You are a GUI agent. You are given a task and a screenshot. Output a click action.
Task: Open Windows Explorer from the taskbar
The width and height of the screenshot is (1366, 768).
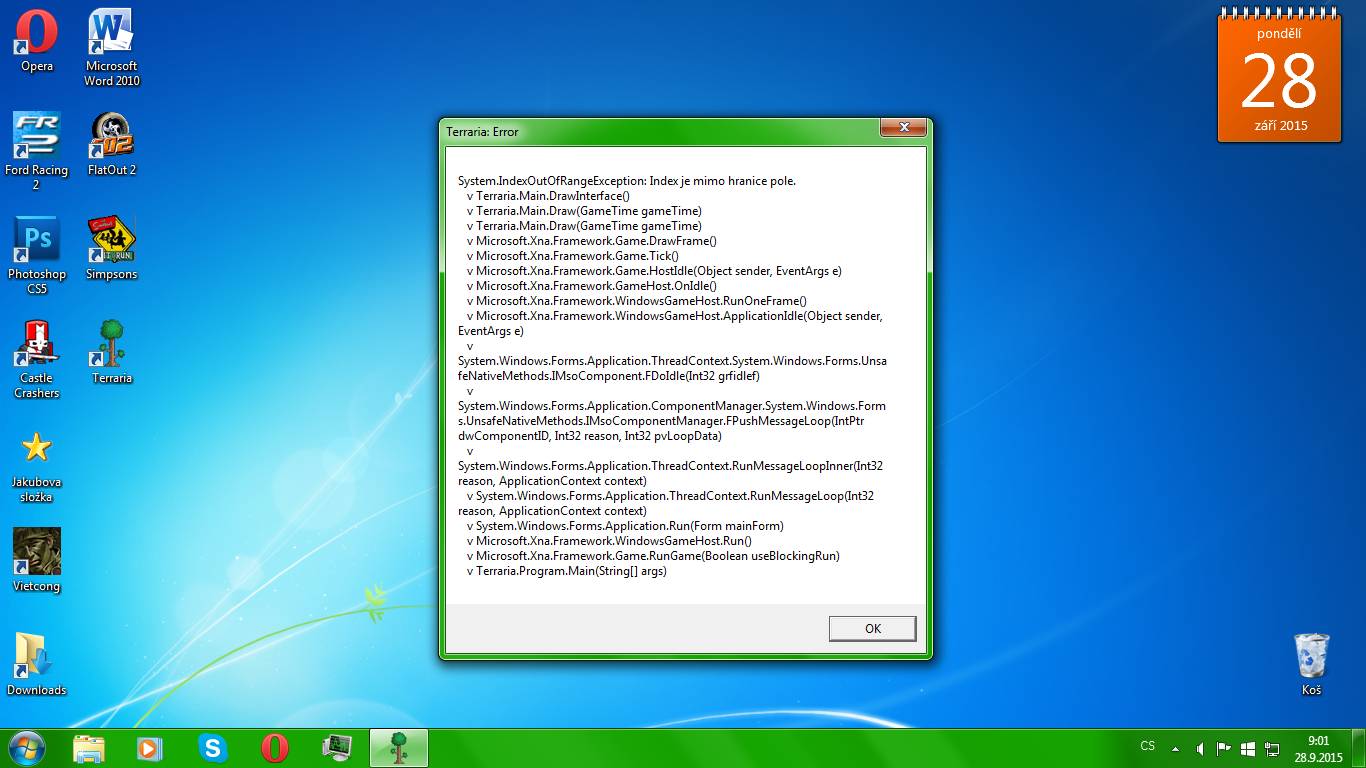[89, 748]
